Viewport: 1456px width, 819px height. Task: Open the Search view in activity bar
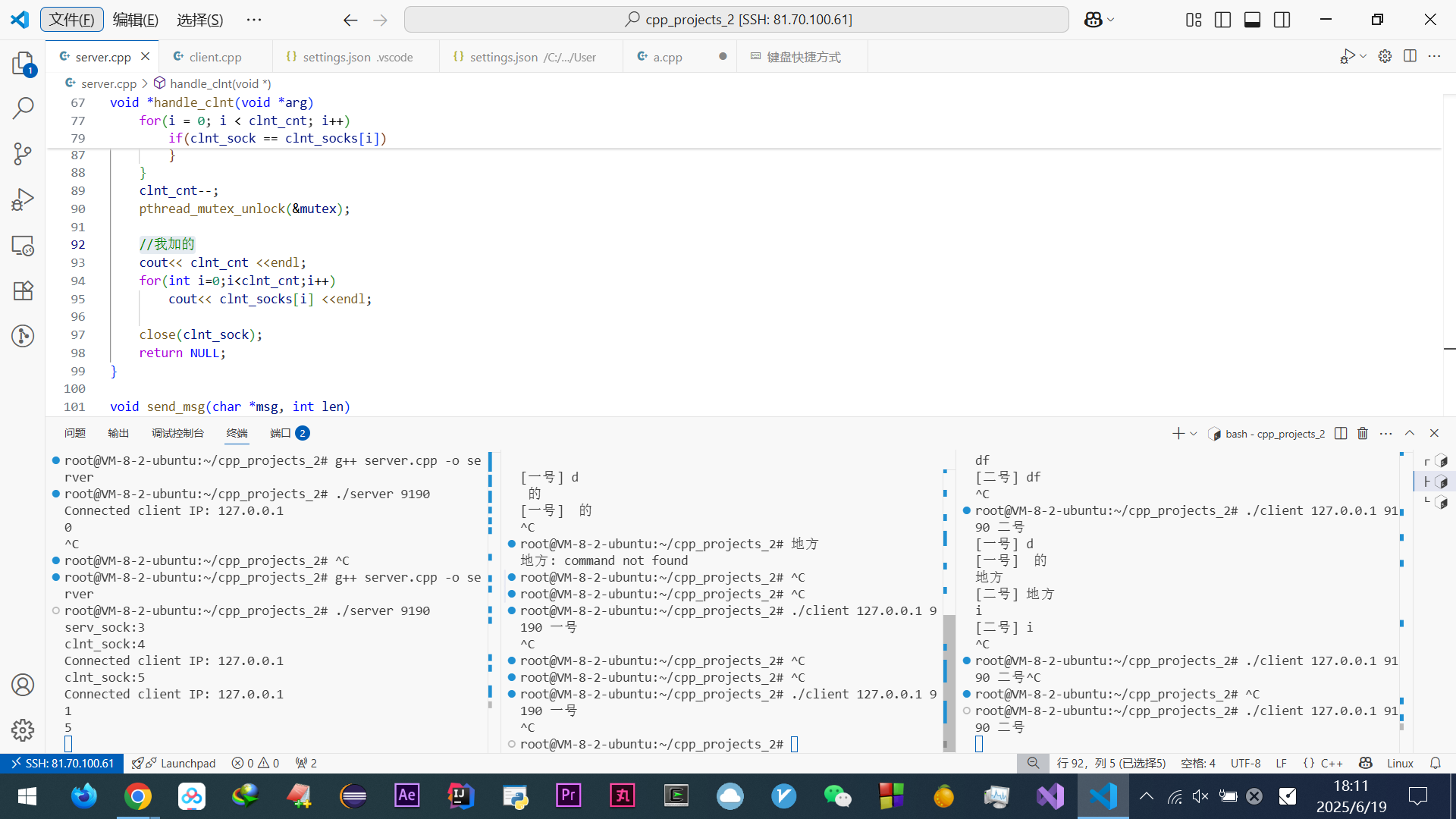[23, 108]
